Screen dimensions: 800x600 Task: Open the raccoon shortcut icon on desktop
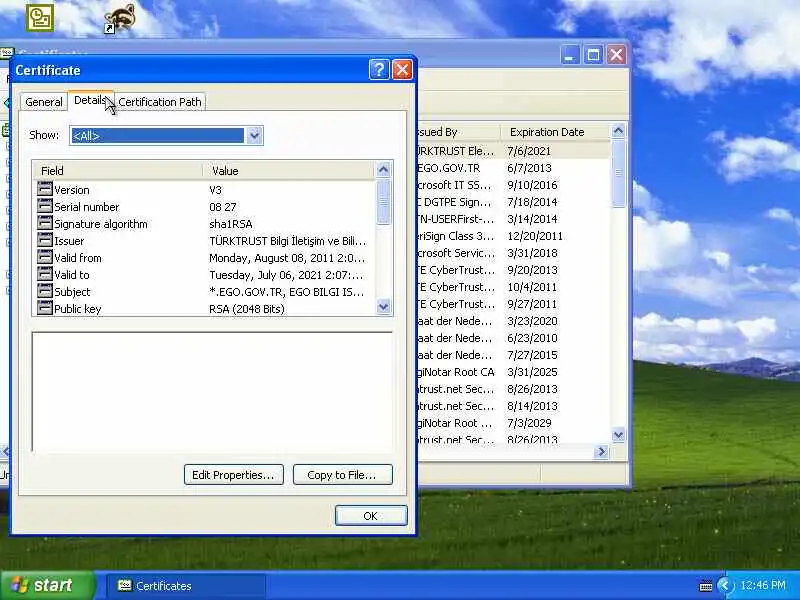[120, 18]
